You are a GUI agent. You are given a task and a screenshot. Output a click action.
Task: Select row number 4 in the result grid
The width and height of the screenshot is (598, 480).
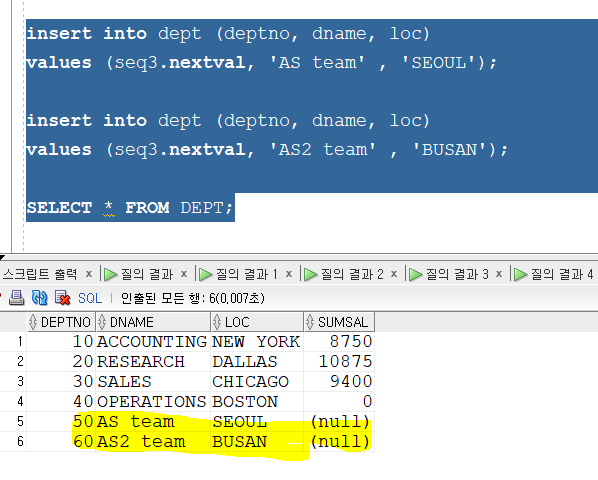(13, 401)
